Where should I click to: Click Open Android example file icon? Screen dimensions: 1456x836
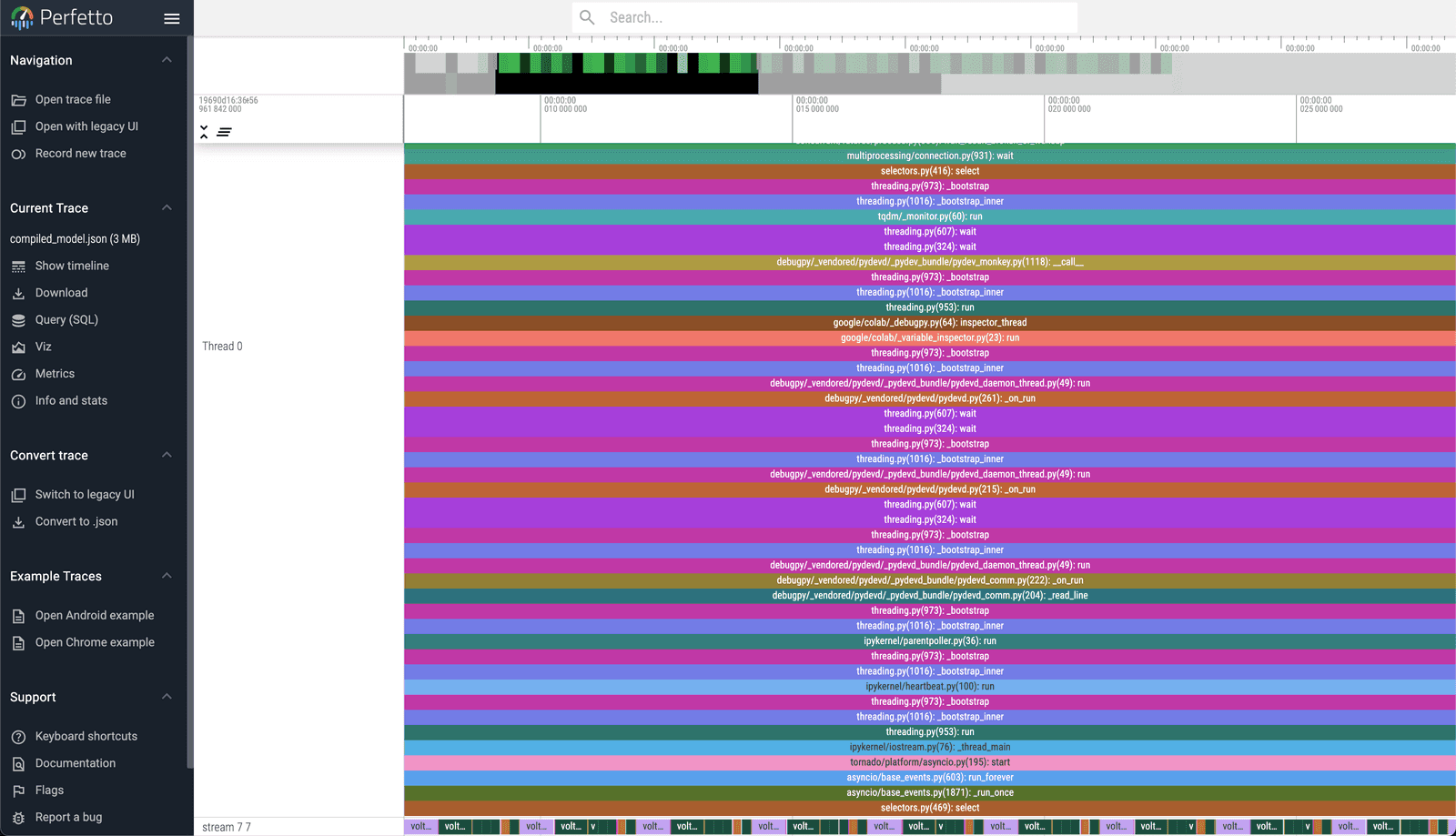(18, 616)
